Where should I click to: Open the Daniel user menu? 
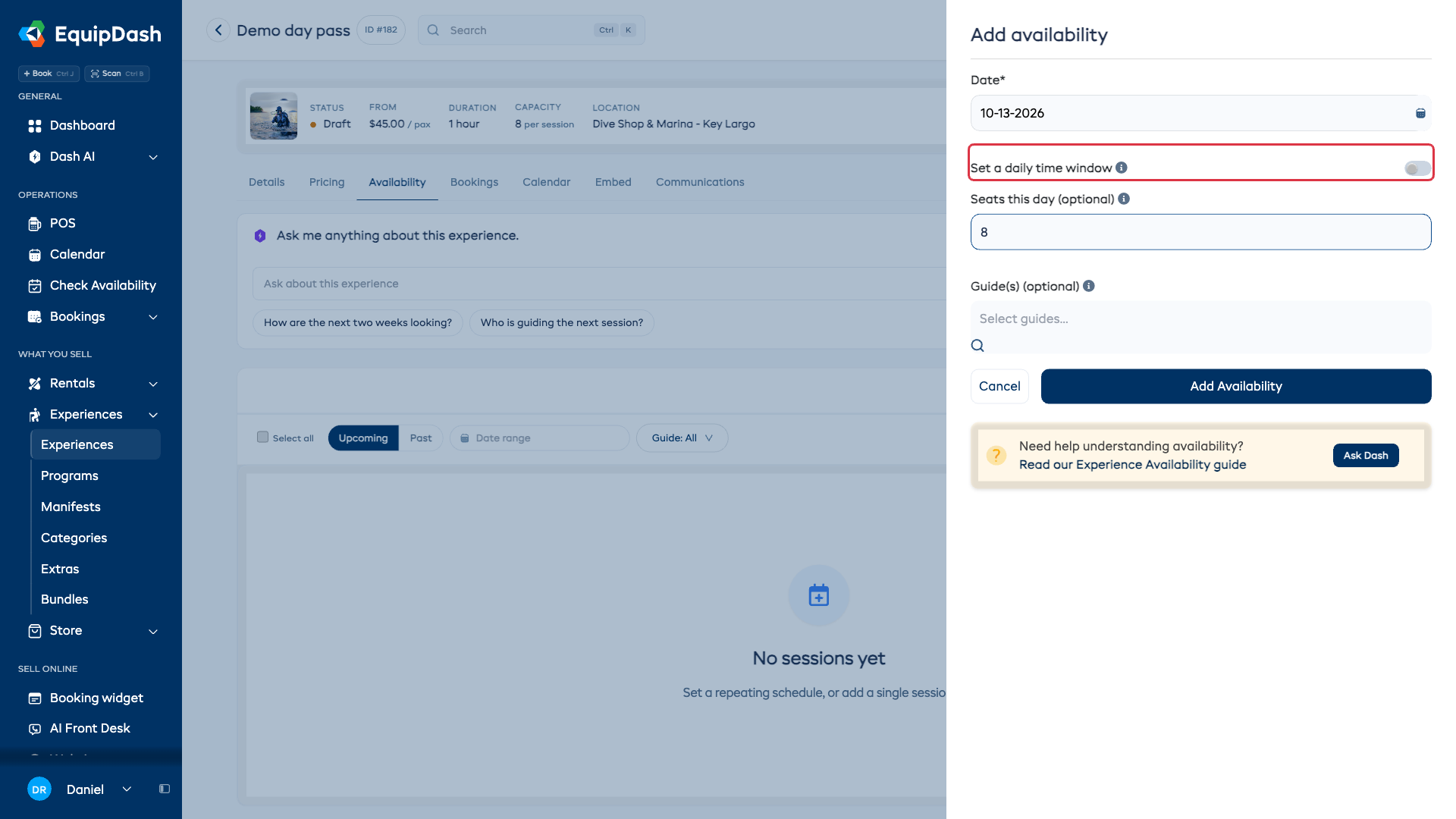tap(80, 789)
